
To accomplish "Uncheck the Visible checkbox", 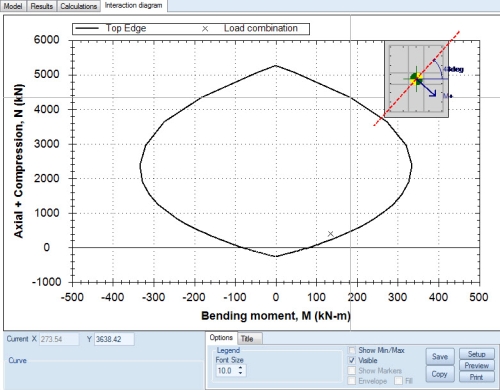I will click(x=352, y=360).
